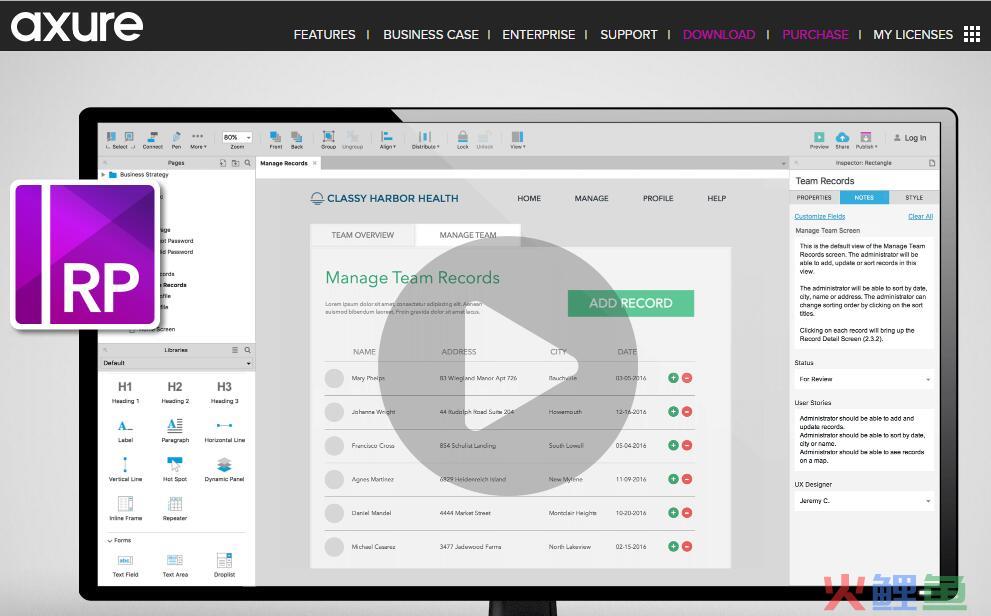991x616 pixels.
Task: Switch to Properties tab in Inspector
Action: 814,198
